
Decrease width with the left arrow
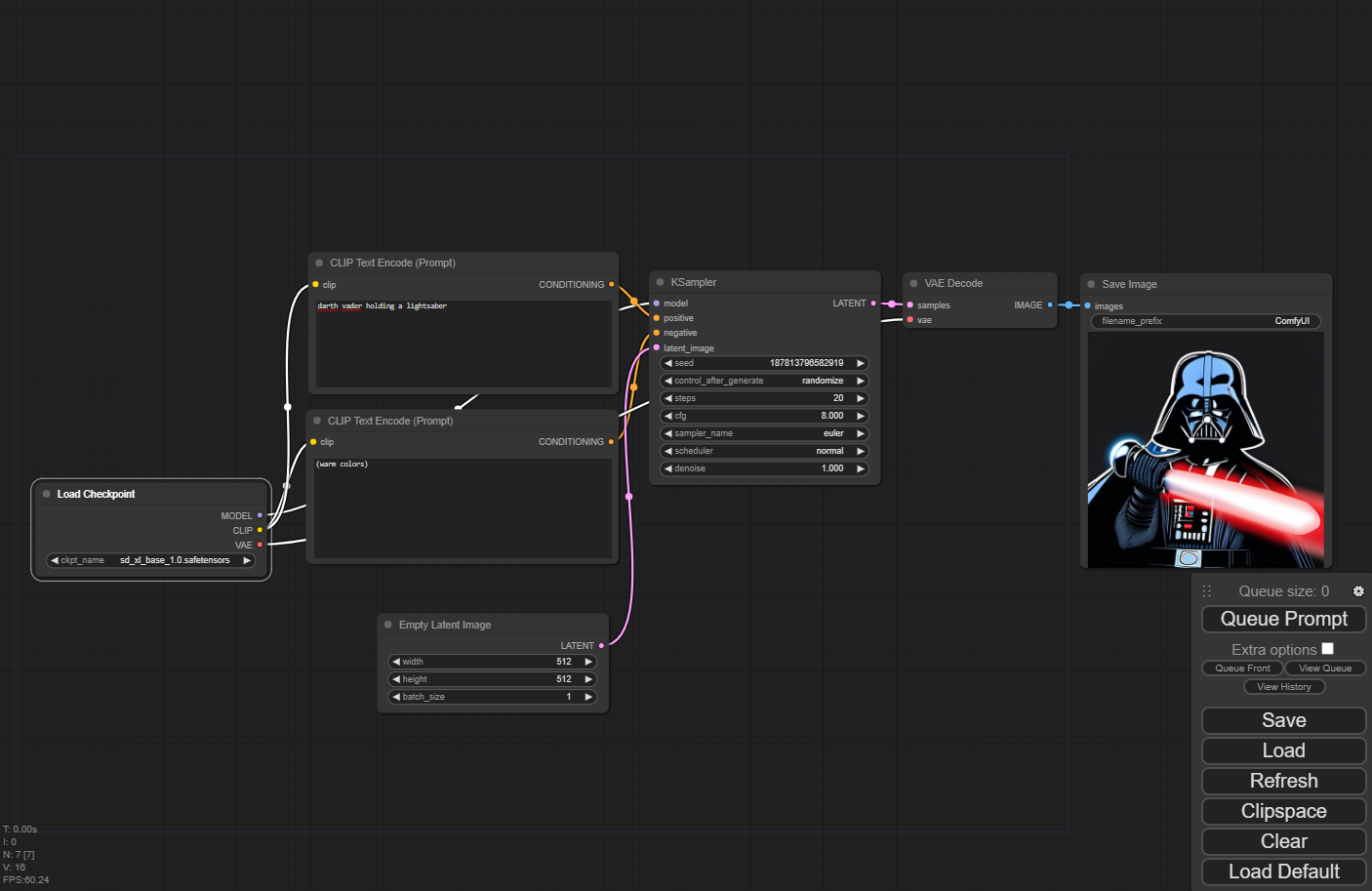(x=396, y=662)
